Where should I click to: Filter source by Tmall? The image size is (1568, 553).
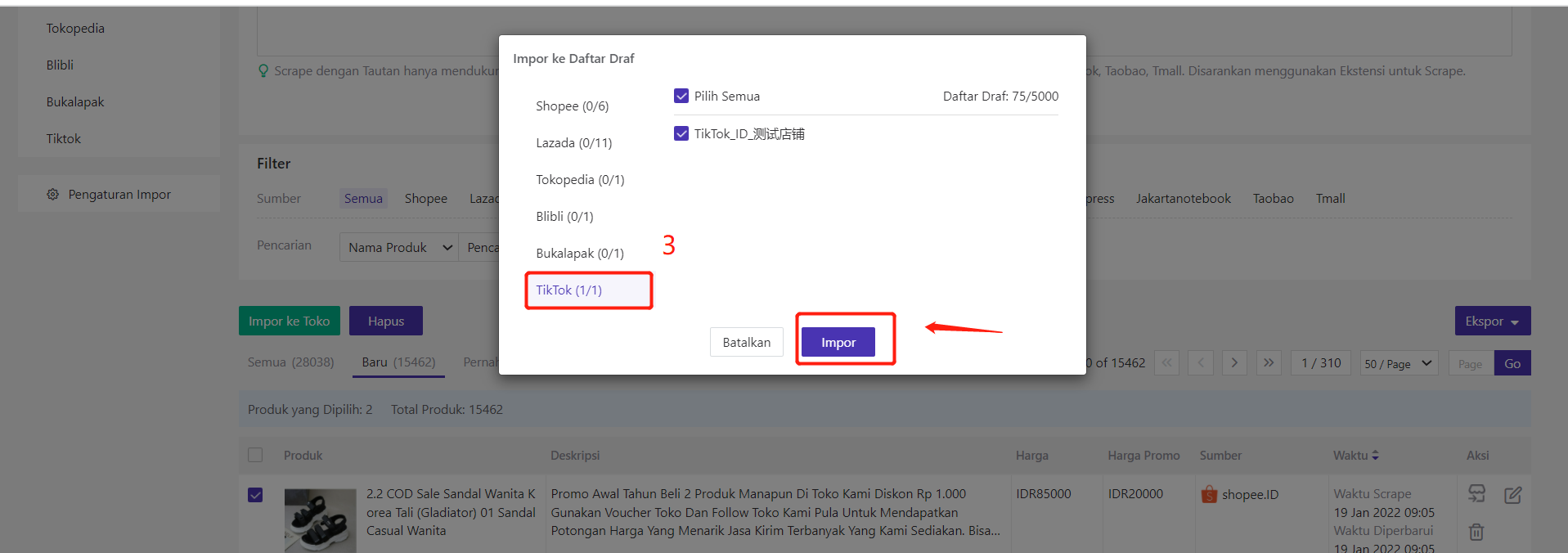coord(1331,199)
